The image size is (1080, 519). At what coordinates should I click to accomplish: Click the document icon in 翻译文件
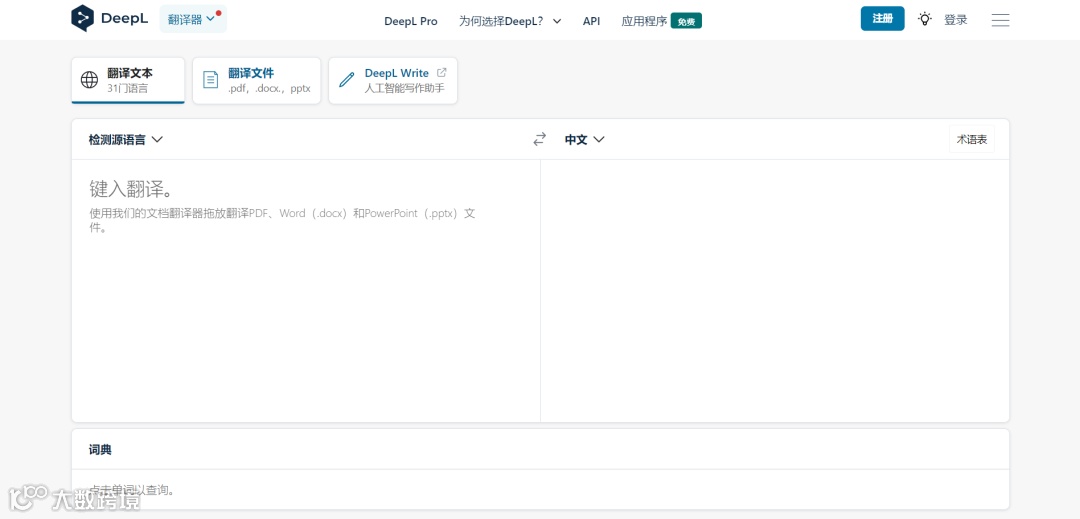(x=210, y=80)
